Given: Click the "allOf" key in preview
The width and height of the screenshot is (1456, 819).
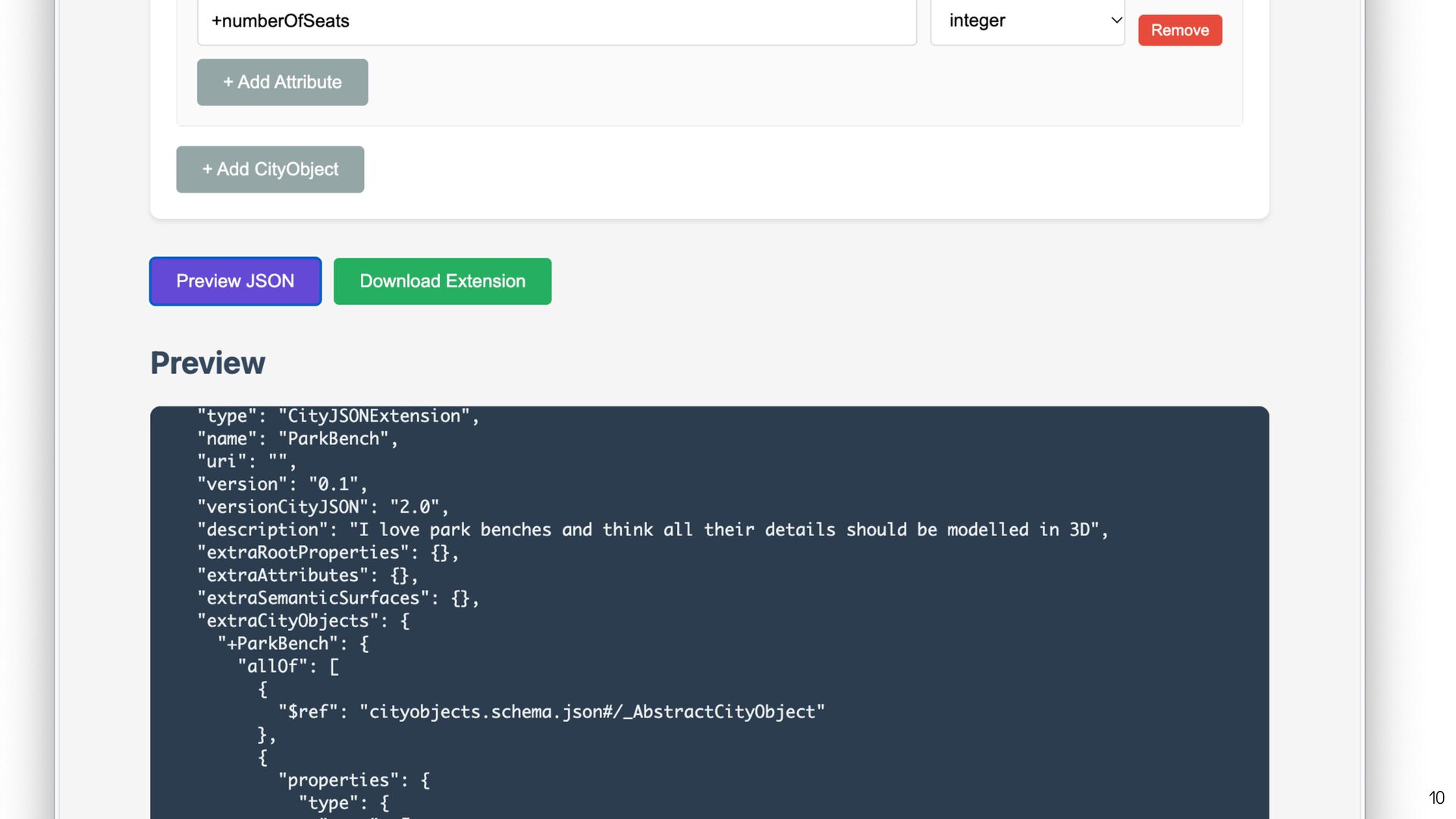Looking at the screenshot, I should (272, 667).
